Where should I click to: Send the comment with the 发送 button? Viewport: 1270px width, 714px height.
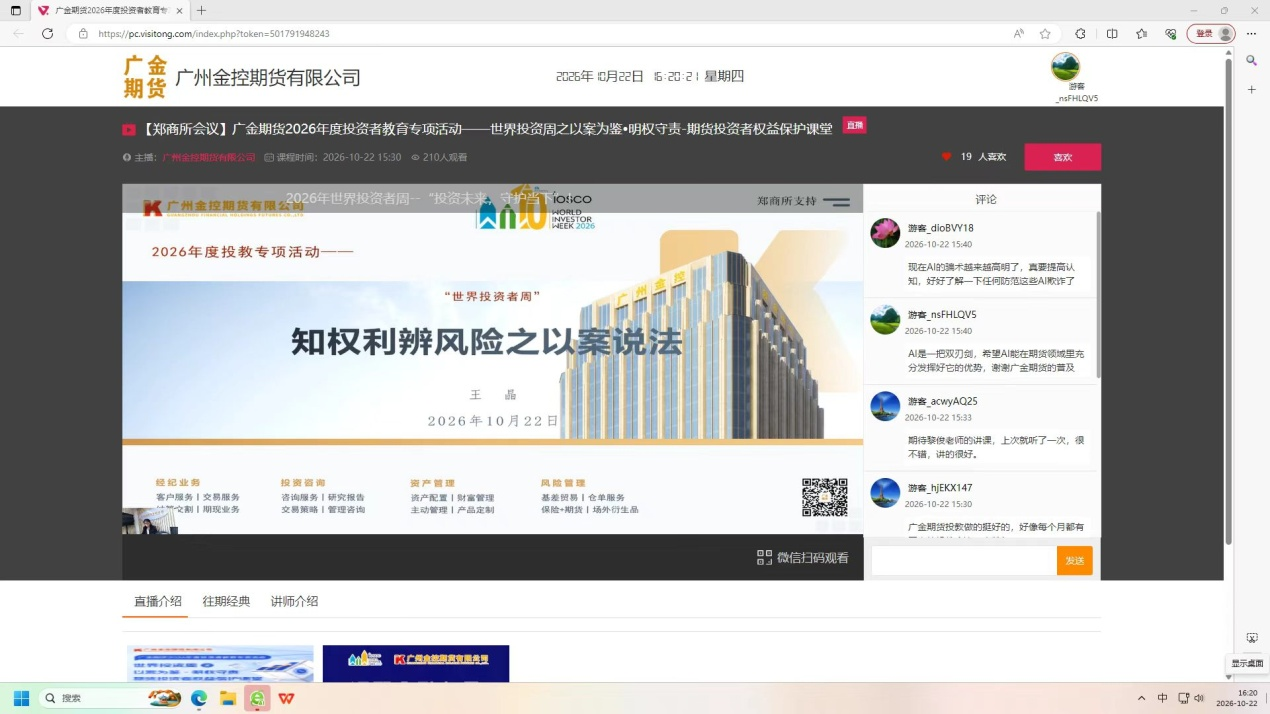click(1075, 560)
